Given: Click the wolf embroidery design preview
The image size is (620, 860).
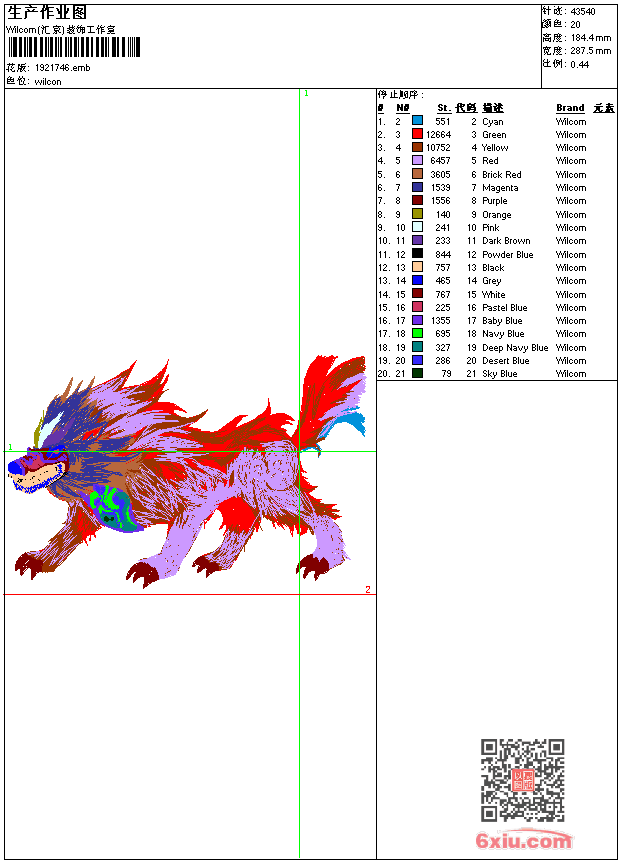Looking at the screenshot, I should click(187, 472).
